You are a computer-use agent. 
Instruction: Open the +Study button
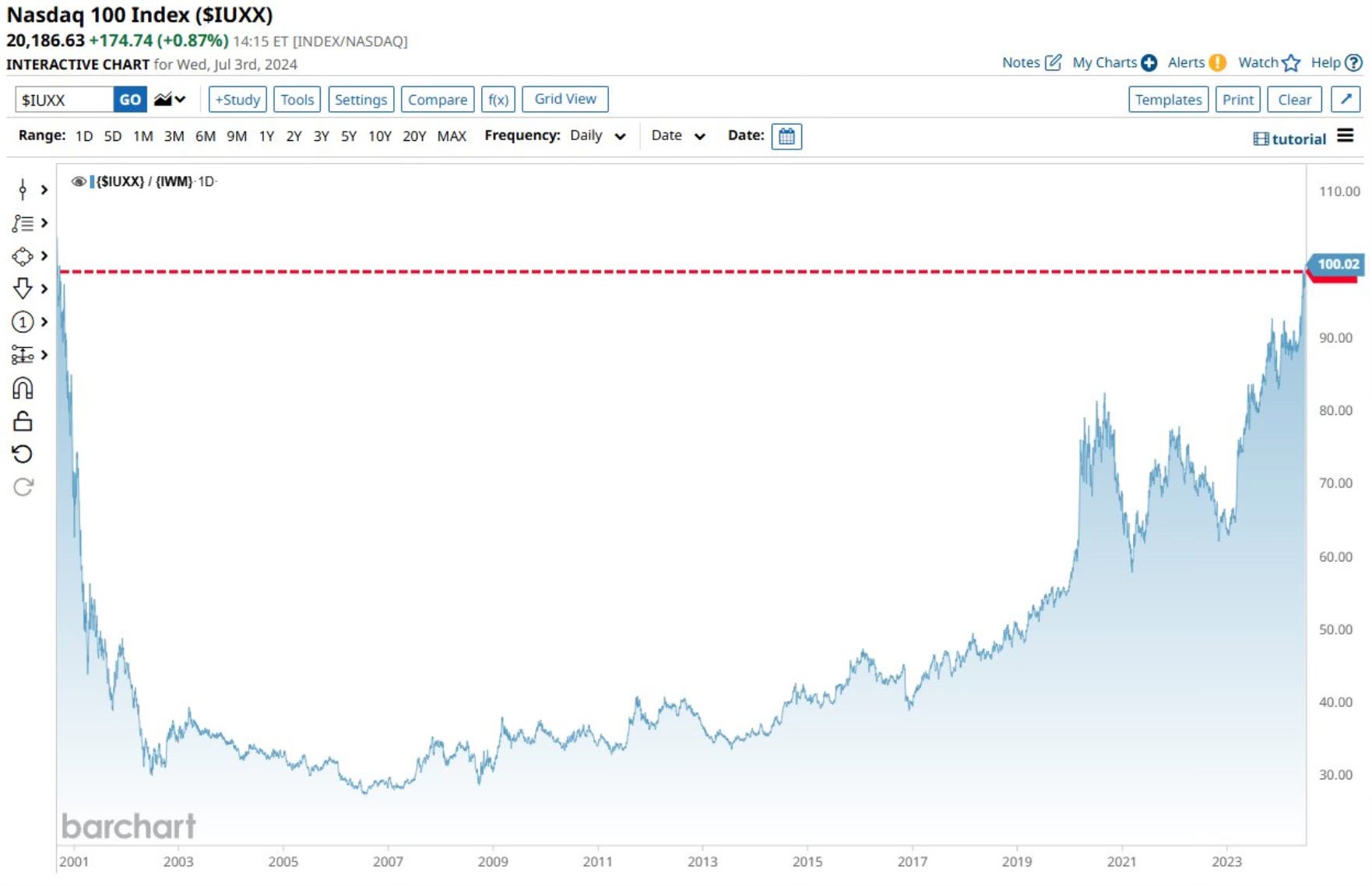pyautogui.click(x=237, y=100)
